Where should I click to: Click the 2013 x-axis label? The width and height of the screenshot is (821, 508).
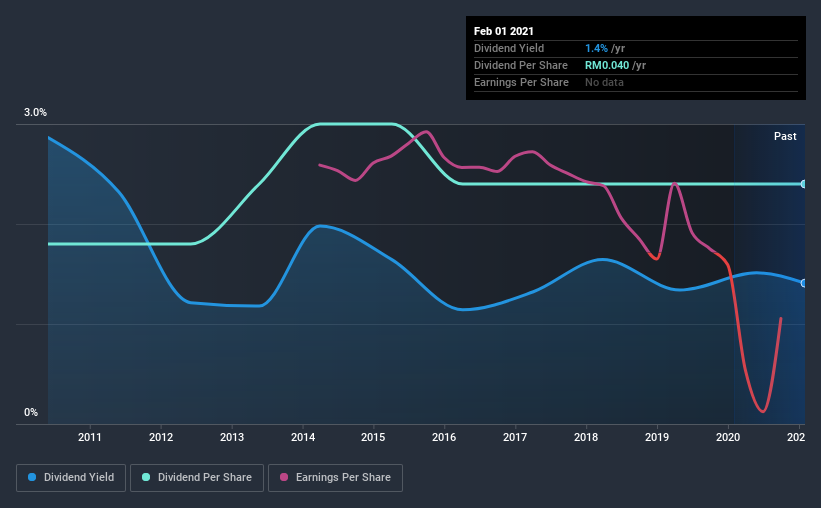(232, 437)
